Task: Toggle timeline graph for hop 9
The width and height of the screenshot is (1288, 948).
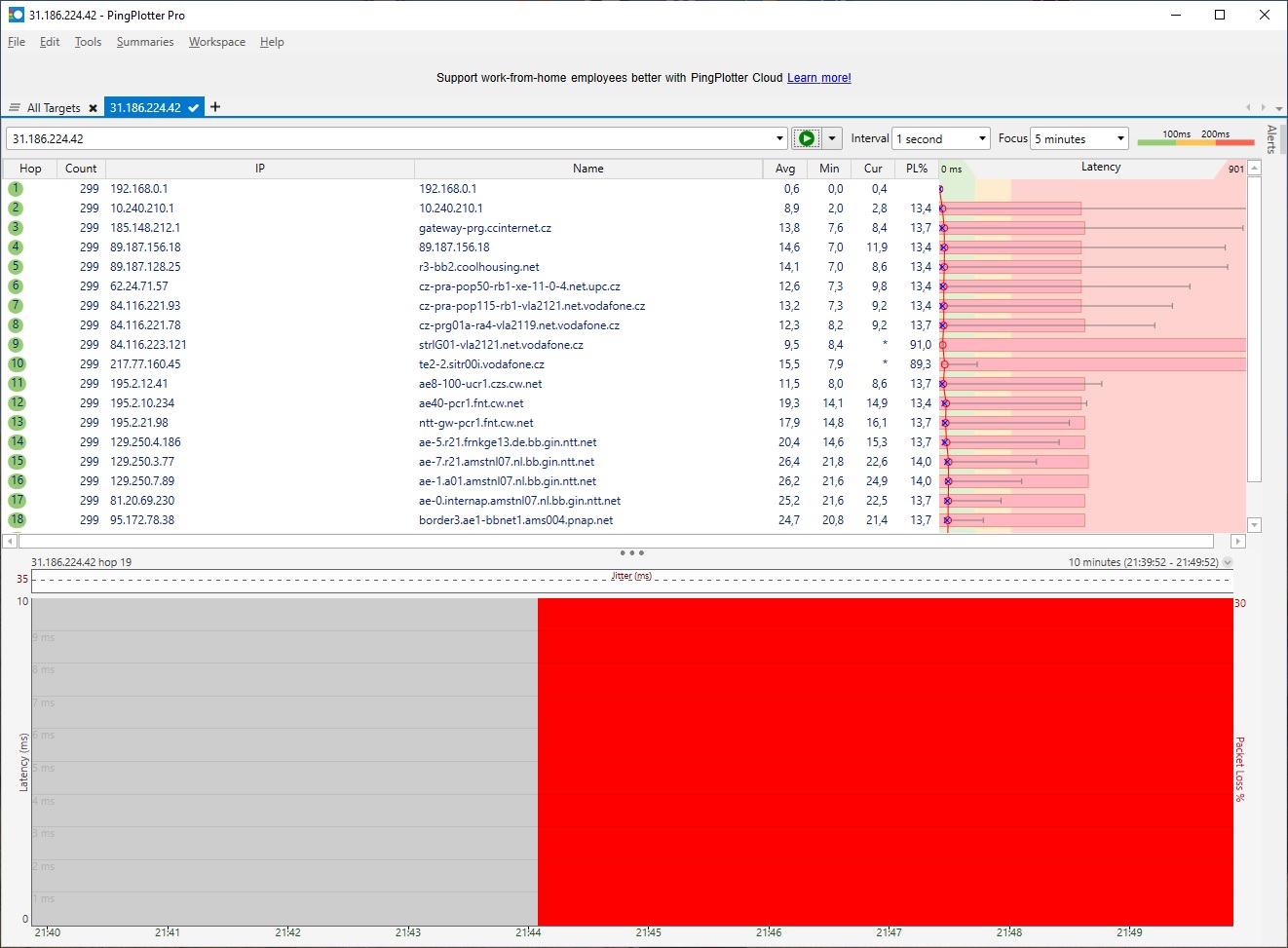Action: [x=16, y=345]
